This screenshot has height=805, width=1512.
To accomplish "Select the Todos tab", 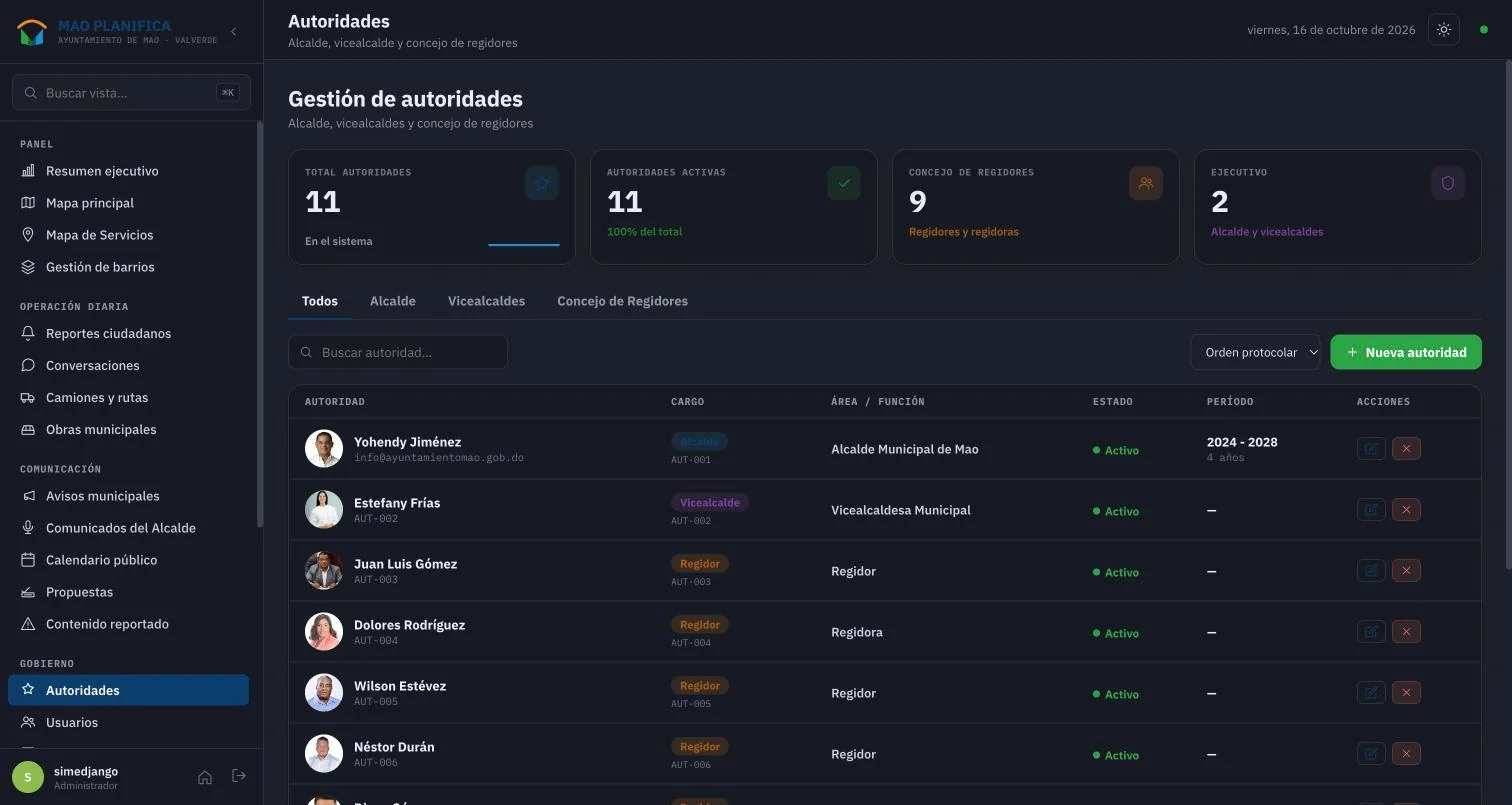I will pos(320,301).
